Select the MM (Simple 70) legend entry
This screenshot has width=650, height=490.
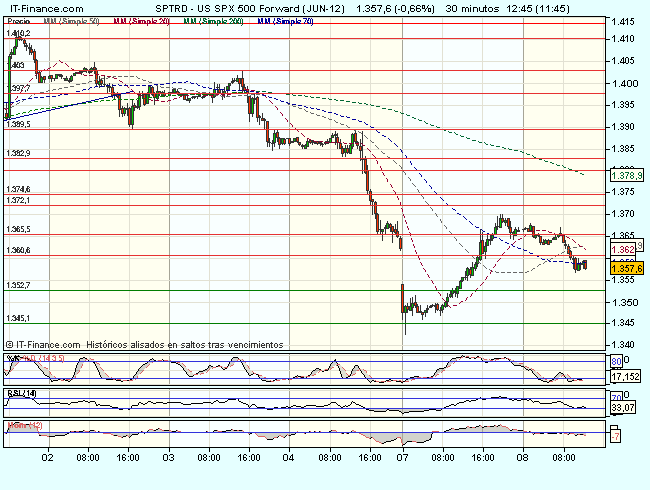(285, 21)
